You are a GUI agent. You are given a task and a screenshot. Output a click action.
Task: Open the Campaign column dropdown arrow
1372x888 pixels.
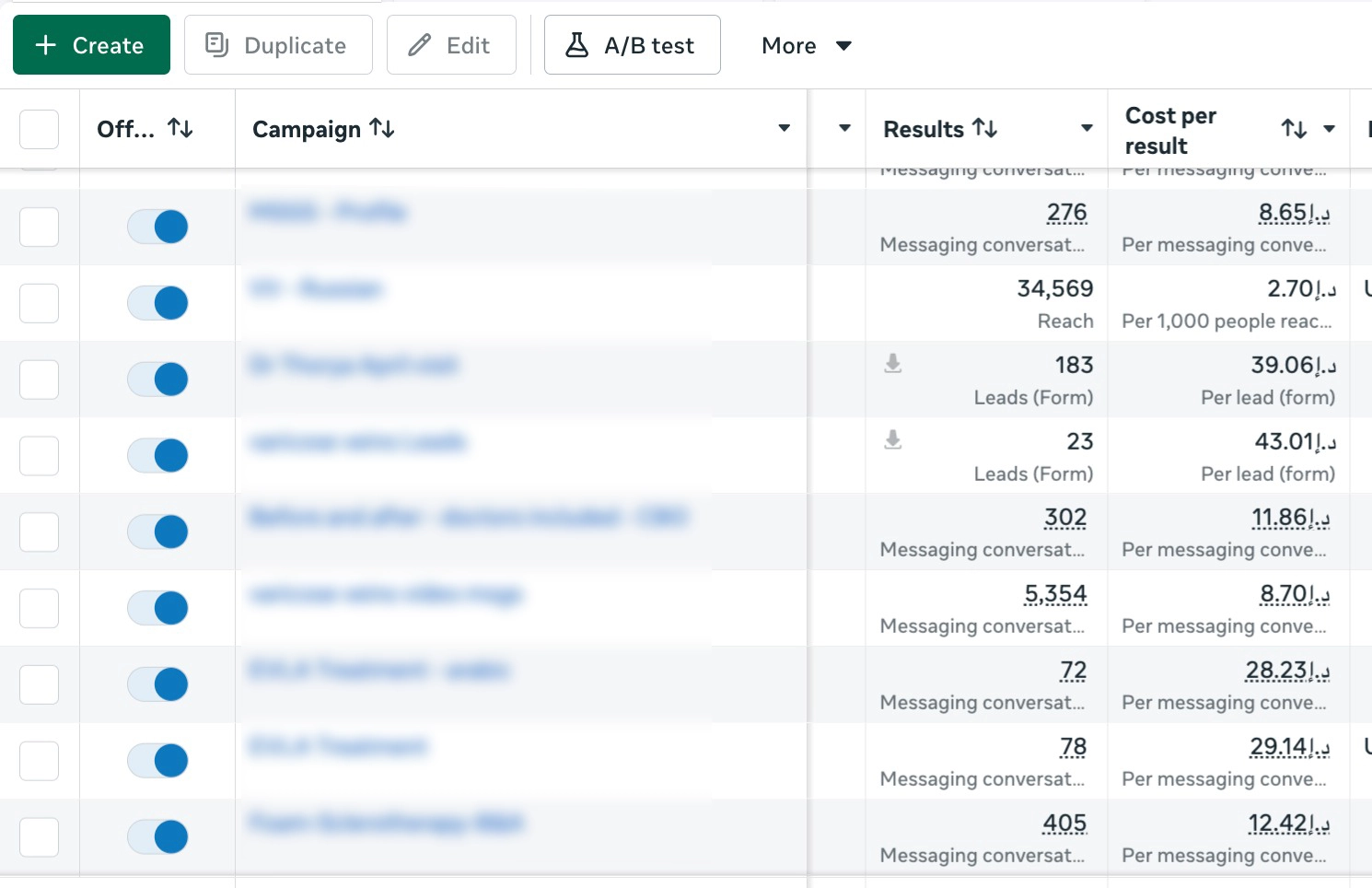(x=785, y=128)
